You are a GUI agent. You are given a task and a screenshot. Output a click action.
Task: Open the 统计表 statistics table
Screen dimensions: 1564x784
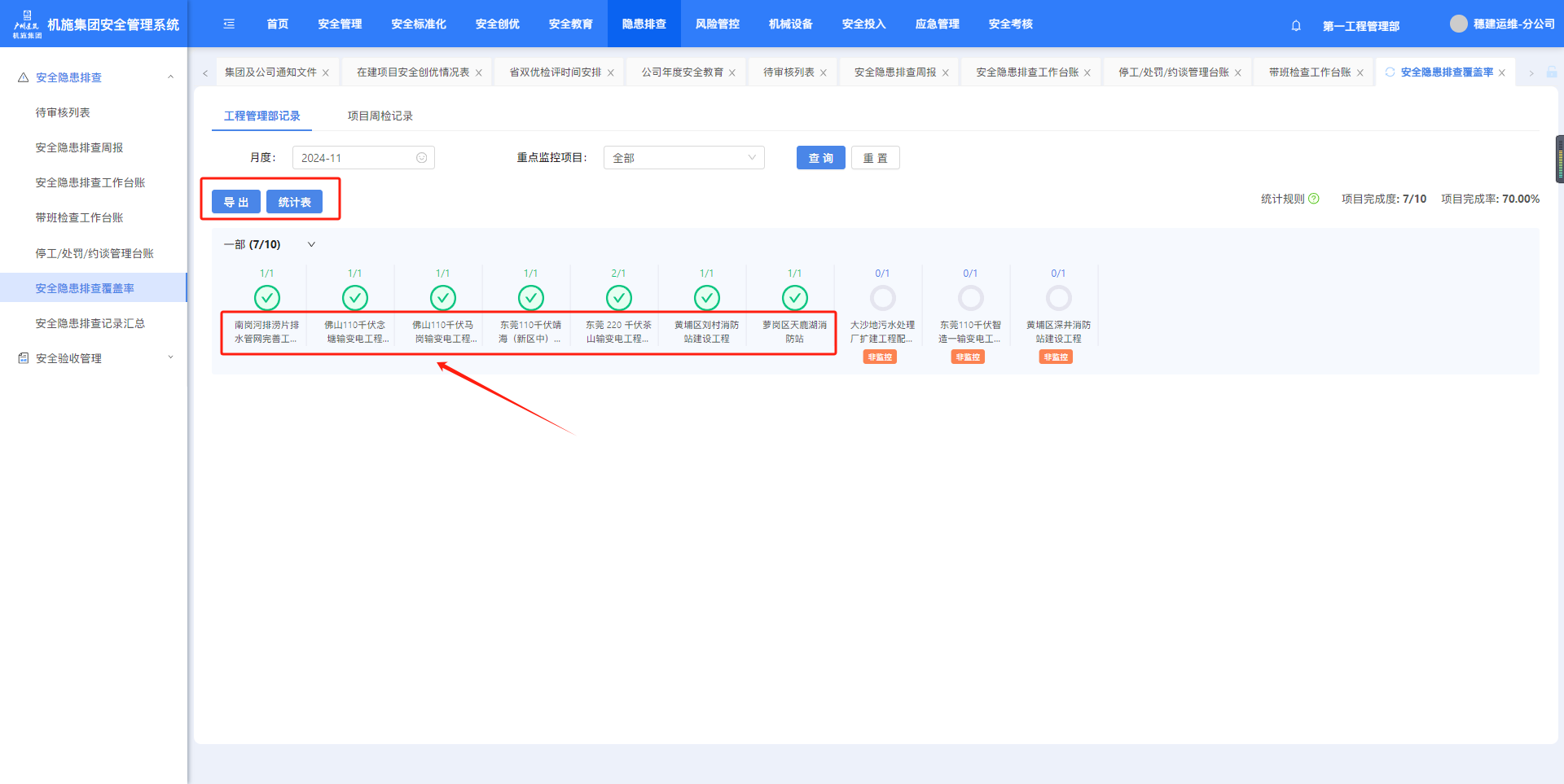[x=294, y=202]
